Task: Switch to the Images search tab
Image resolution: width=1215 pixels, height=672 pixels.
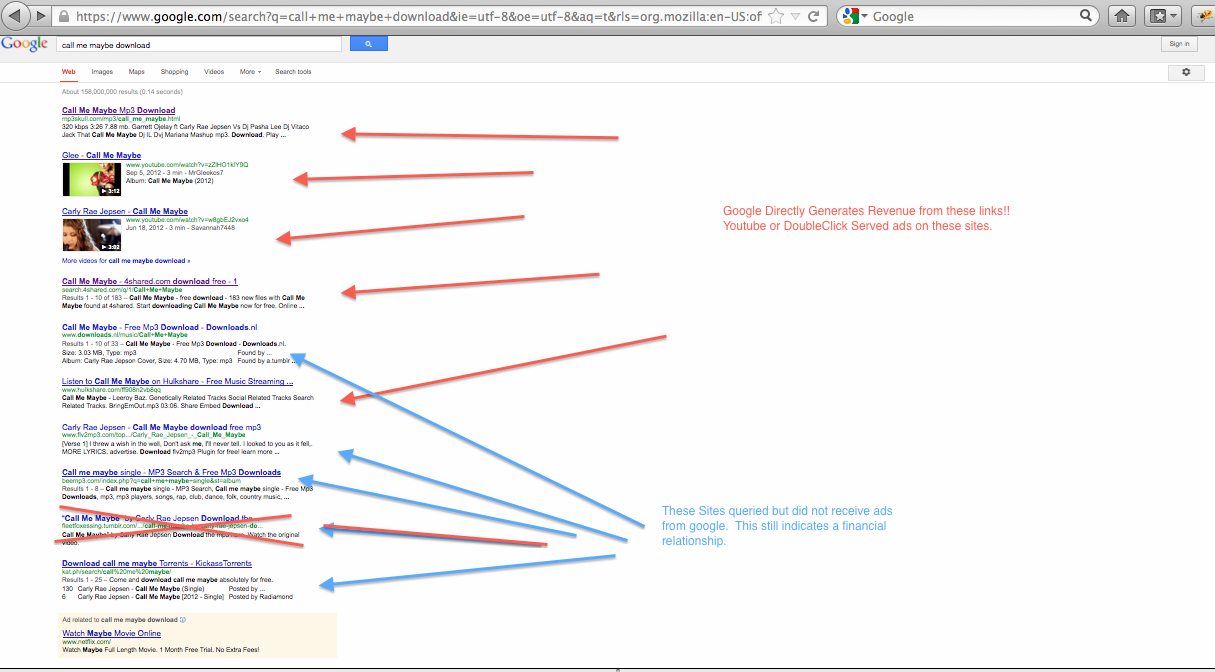Action: [102, 72]
